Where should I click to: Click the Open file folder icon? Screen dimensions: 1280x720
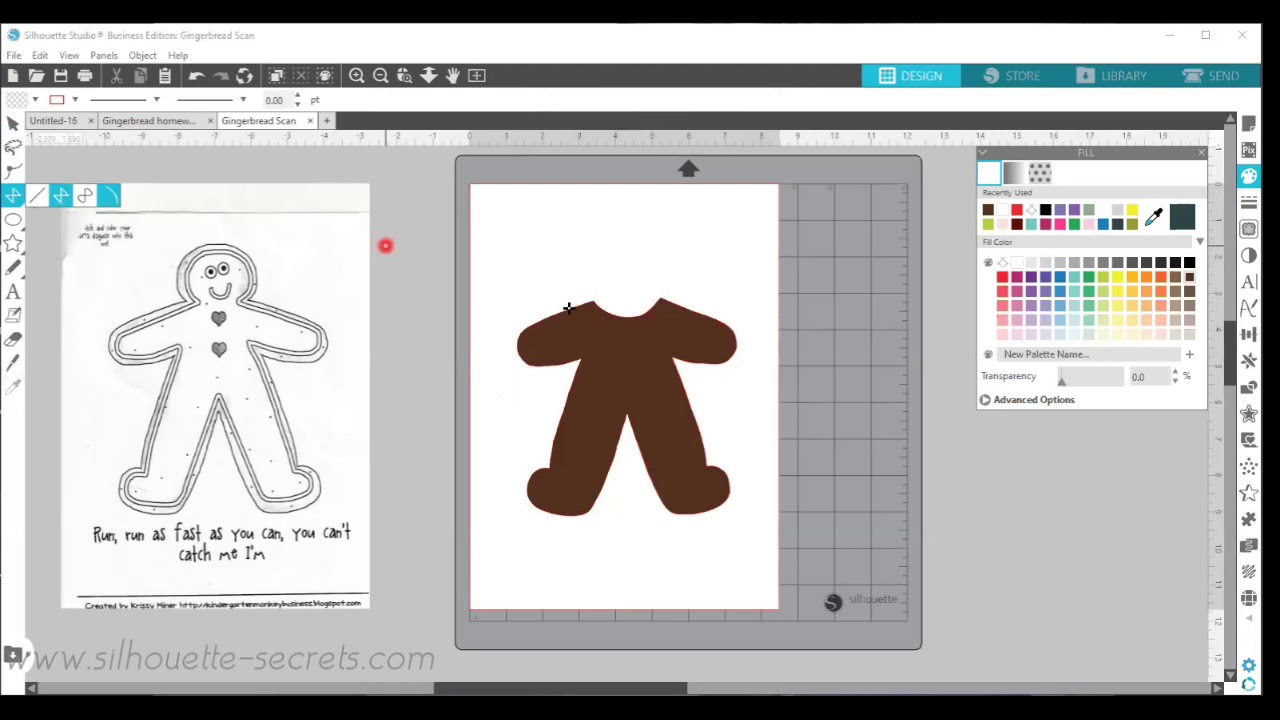point(37,76)
